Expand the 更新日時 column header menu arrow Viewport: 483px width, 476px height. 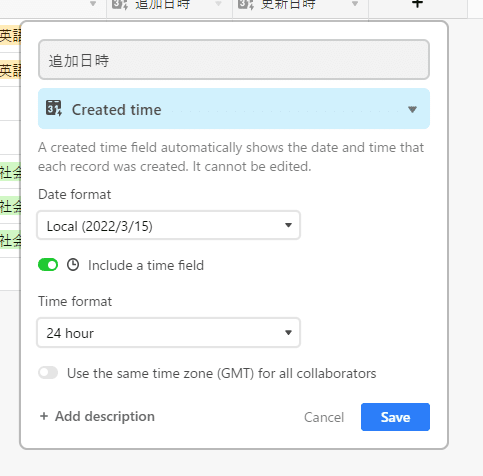pyautogui.click(x=355, y=4)
